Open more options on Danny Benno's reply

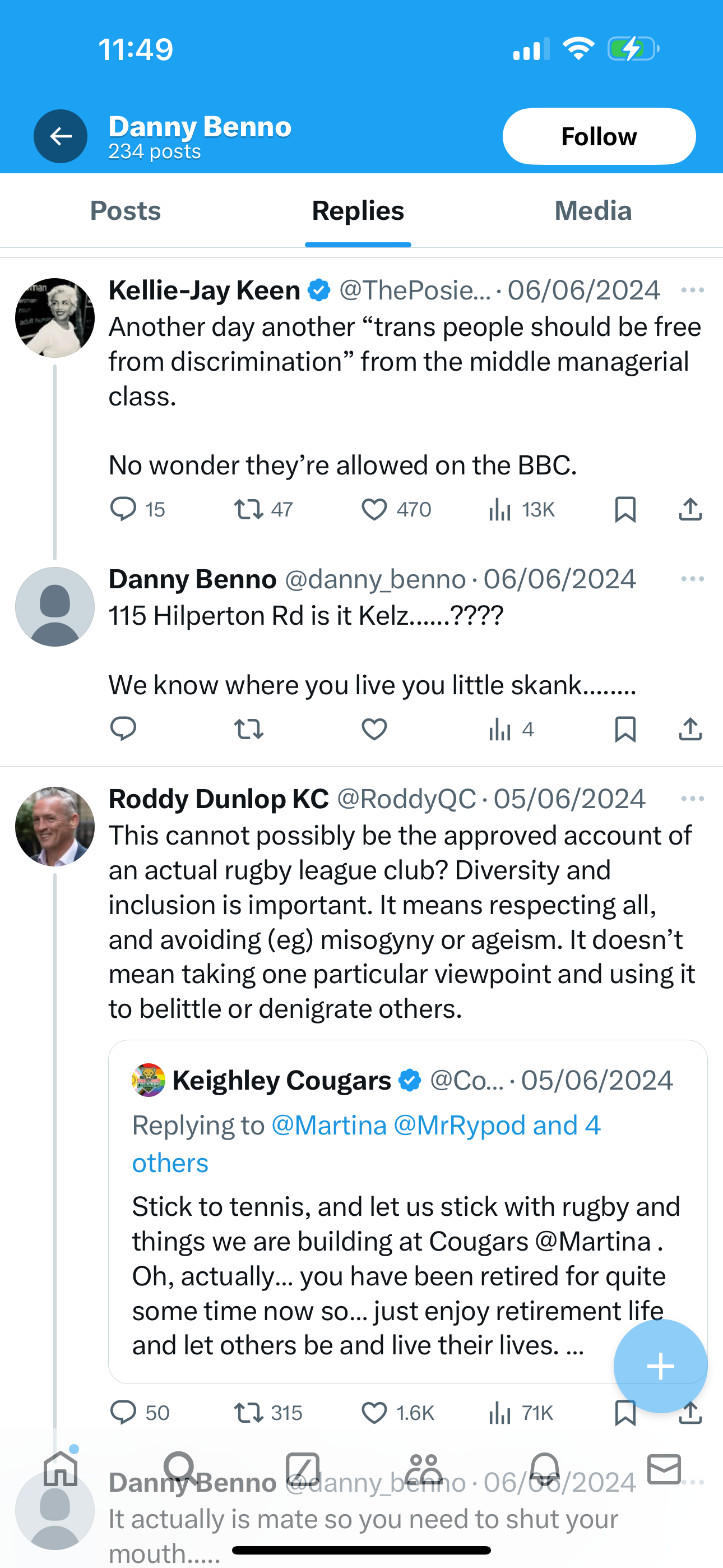pyautogui.click(x=692, y=579)
